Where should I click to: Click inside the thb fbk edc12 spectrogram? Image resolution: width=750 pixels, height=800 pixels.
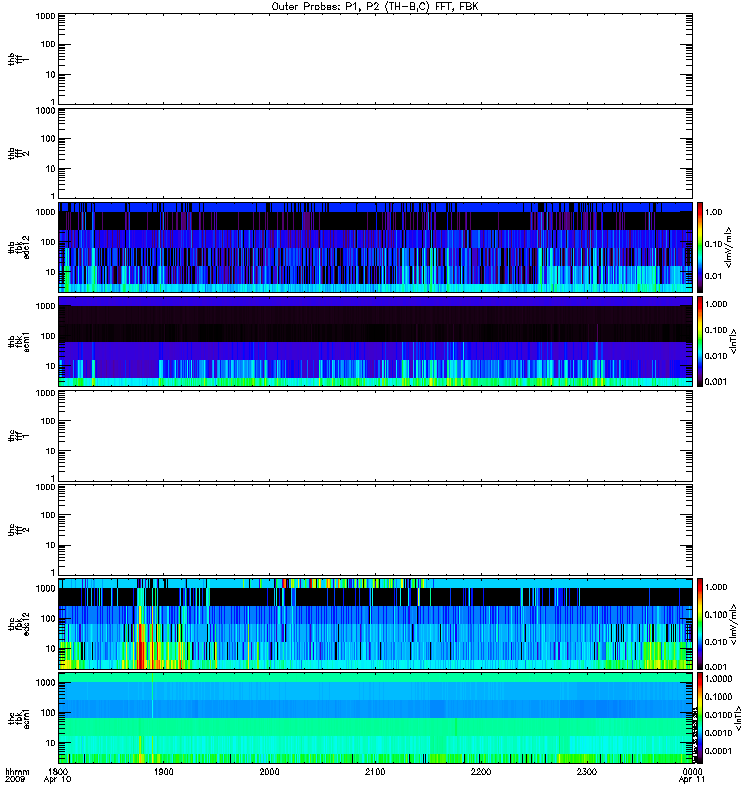375,247
